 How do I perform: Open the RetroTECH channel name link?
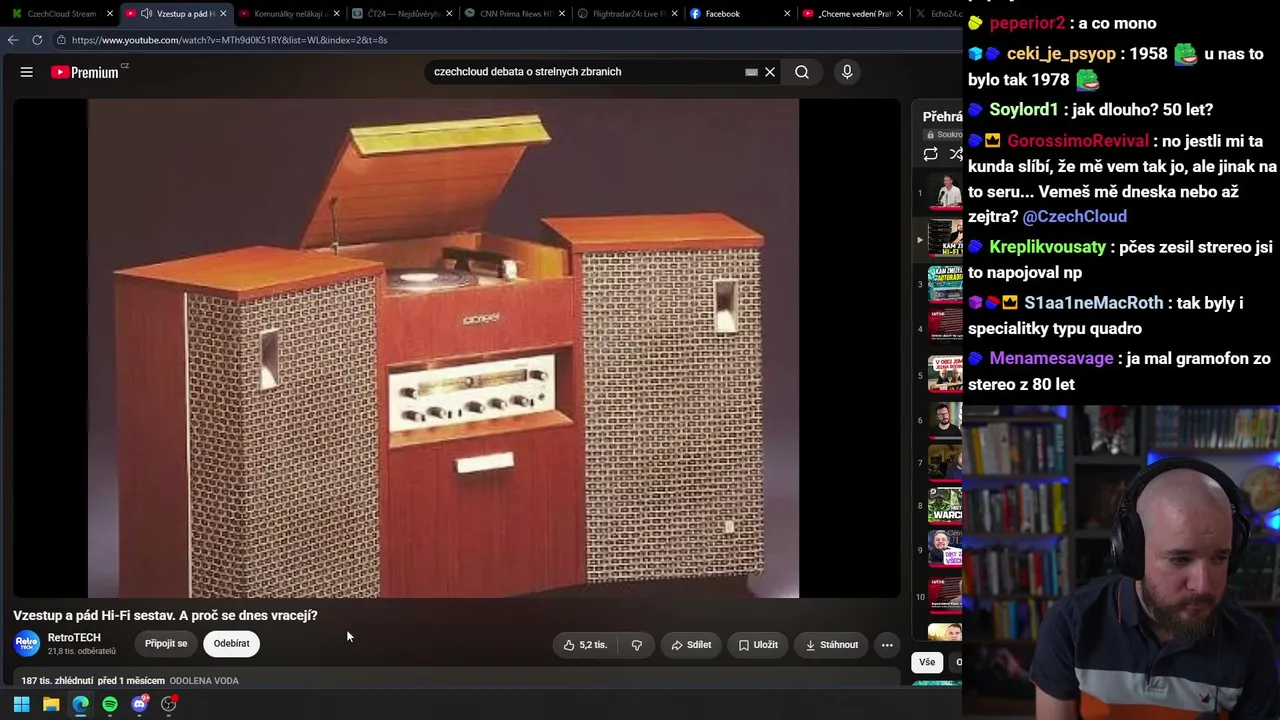74,638
